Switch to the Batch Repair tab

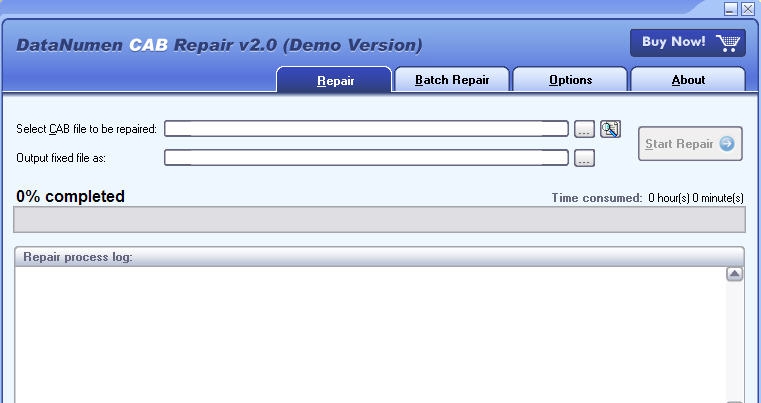452,80
